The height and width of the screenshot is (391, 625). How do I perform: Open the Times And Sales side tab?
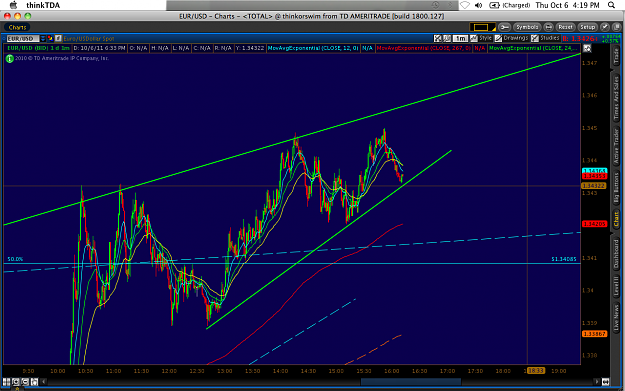(x=616, y=97)
